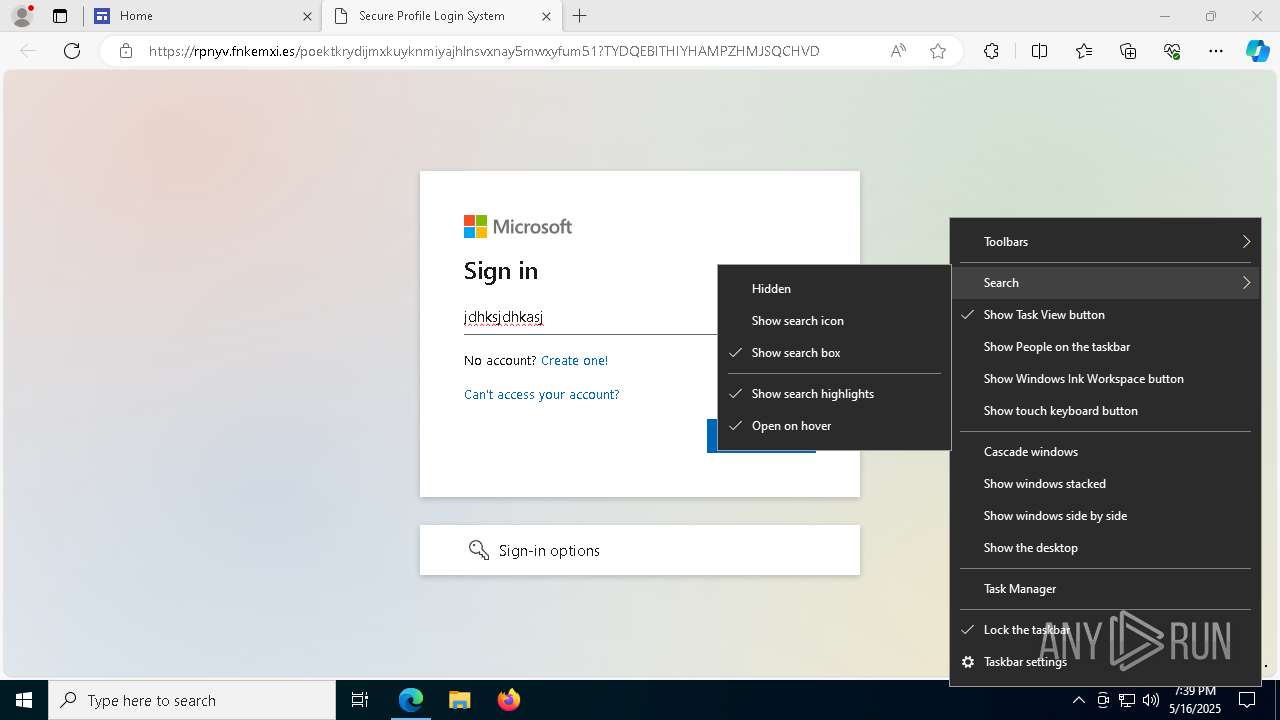This screenshot has width=1280, height=720.
Task: Choose Show the desktop
Action: click(1105, 548)
